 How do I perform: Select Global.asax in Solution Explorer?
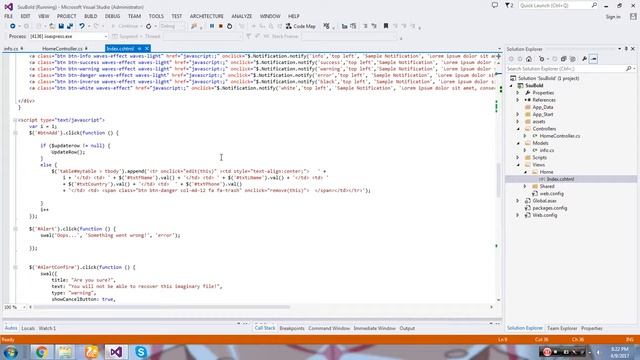tap(544, 201)
